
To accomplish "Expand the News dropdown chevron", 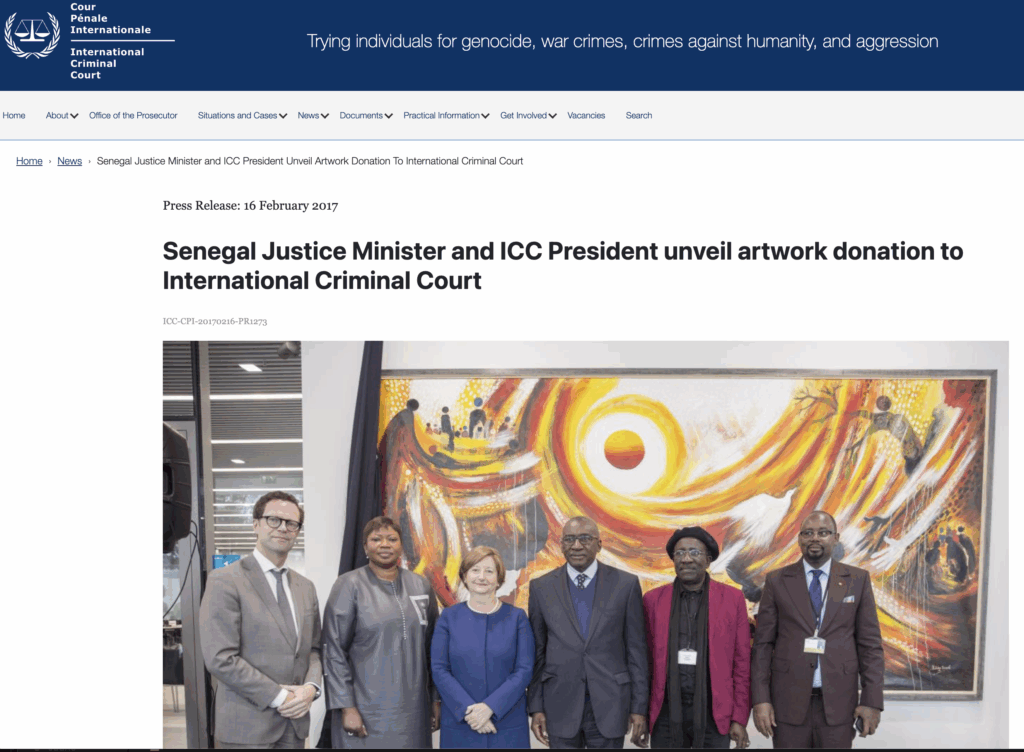I will click(325, 116).
